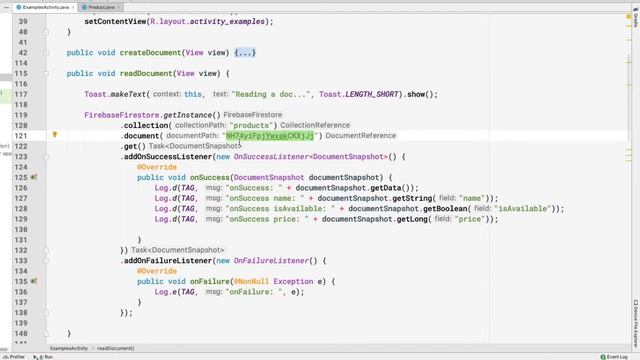The height and width of the screenshot is (360, 640).
Task: Open the Event Log
Action: point(614,357)
